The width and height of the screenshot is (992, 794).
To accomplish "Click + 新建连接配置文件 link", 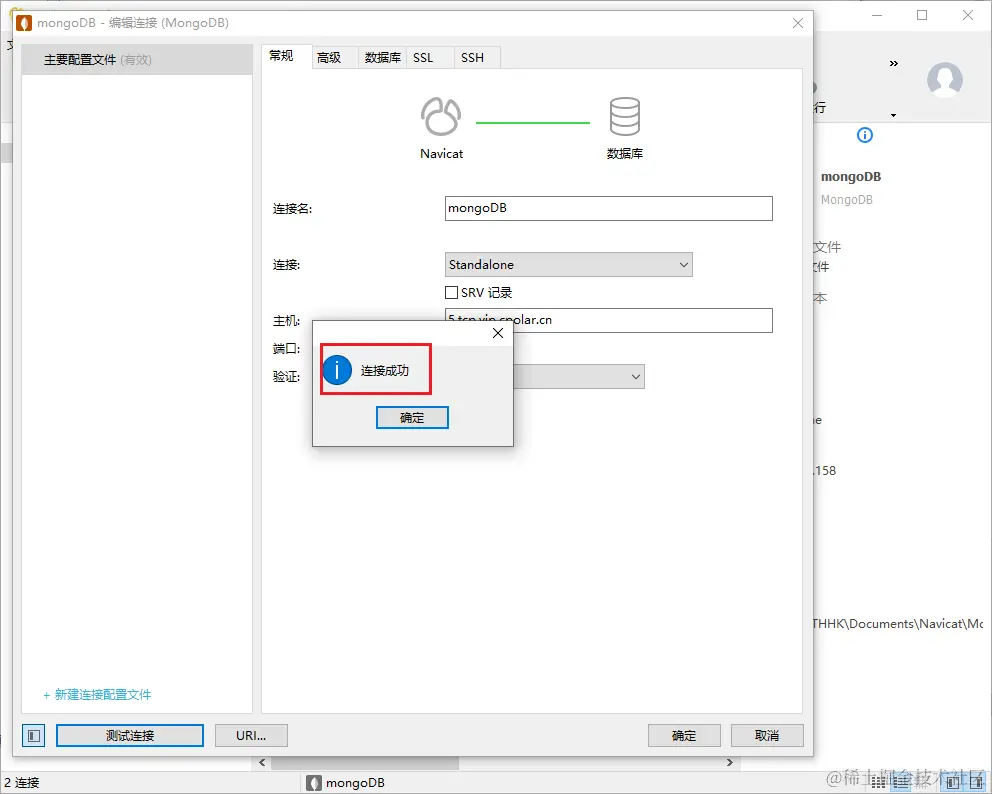I will point(97,695).
